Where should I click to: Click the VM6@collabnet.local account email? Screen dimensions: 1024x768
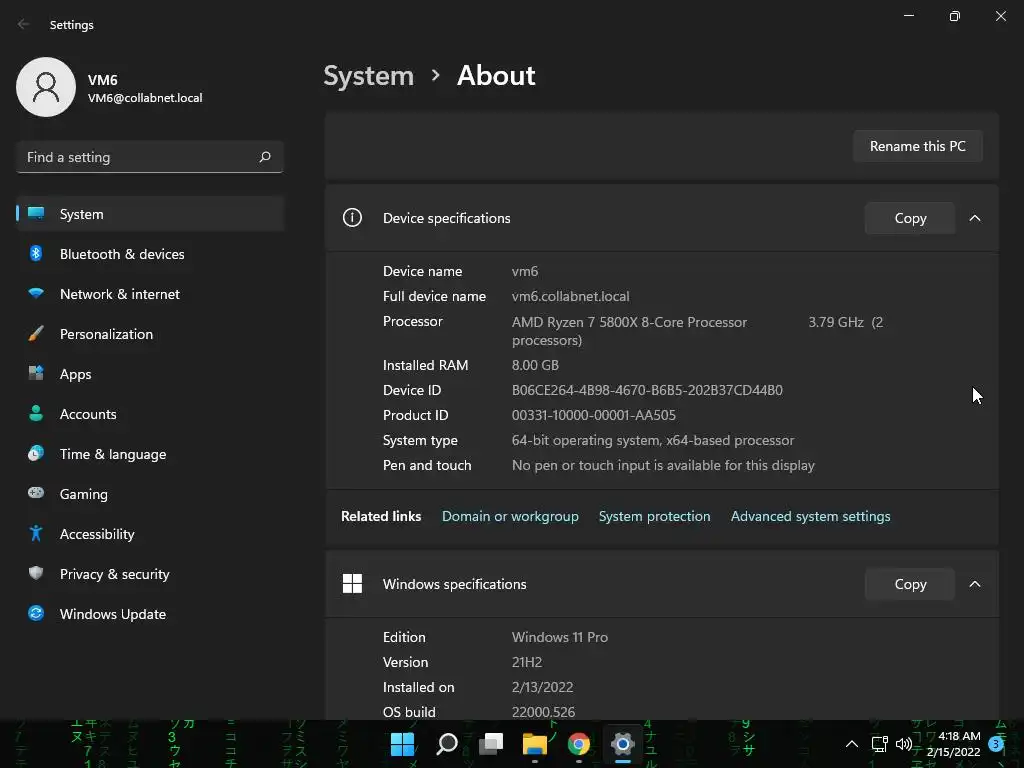[x=145, y=98]
